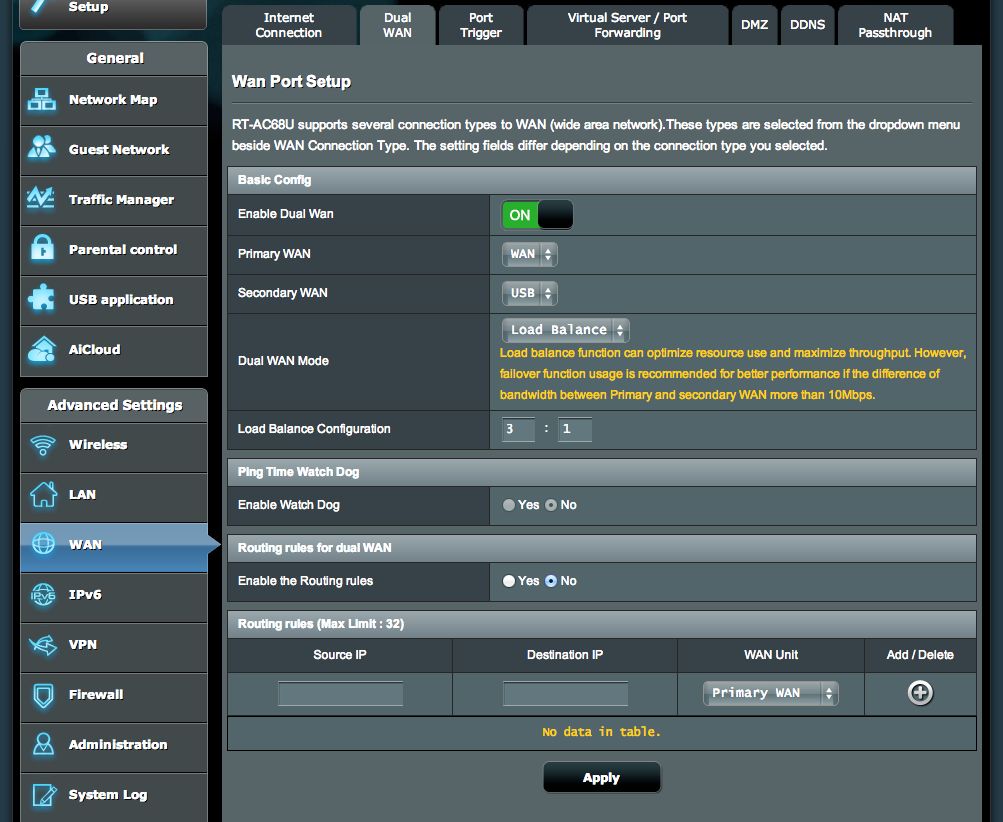The width and height of the screenshot is (1003, 822).
Task: Click the 'Routing rules for dual WAN' header
Action: tap(601, 548)
